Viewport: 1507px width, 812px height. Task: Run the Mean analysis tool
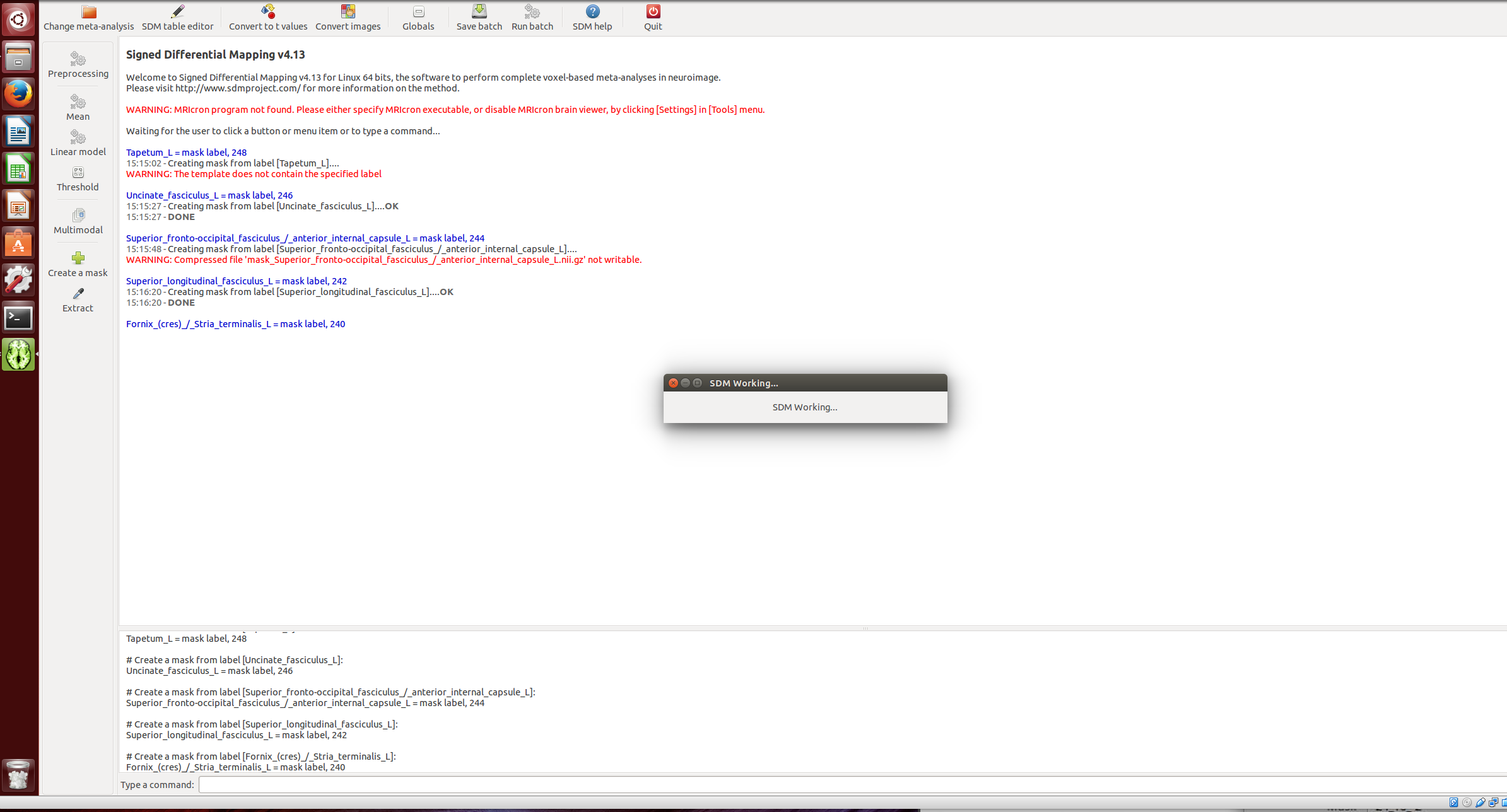(78, 108)
